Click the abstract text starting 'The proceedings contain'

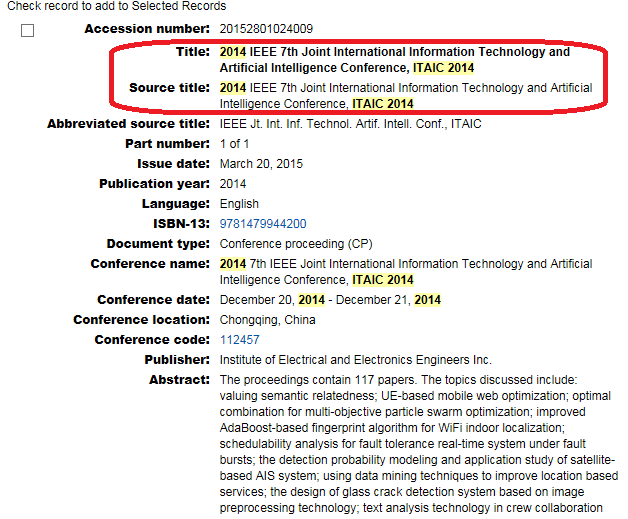(x=419, y=444)
